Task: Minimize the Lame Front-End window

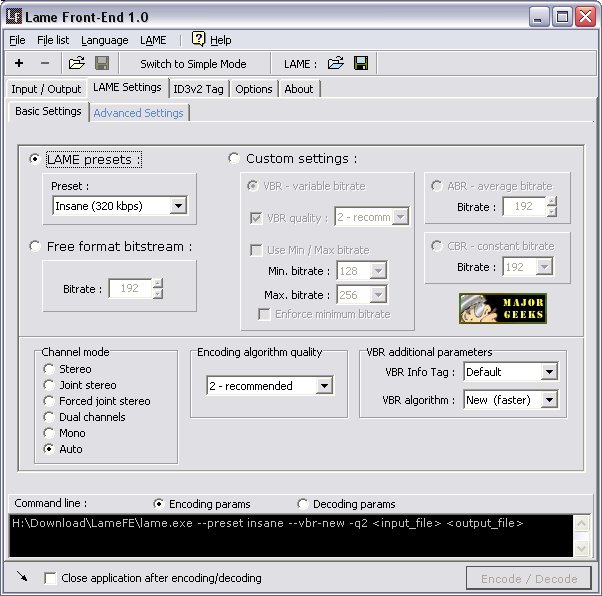Action: [x=538, y=17]
